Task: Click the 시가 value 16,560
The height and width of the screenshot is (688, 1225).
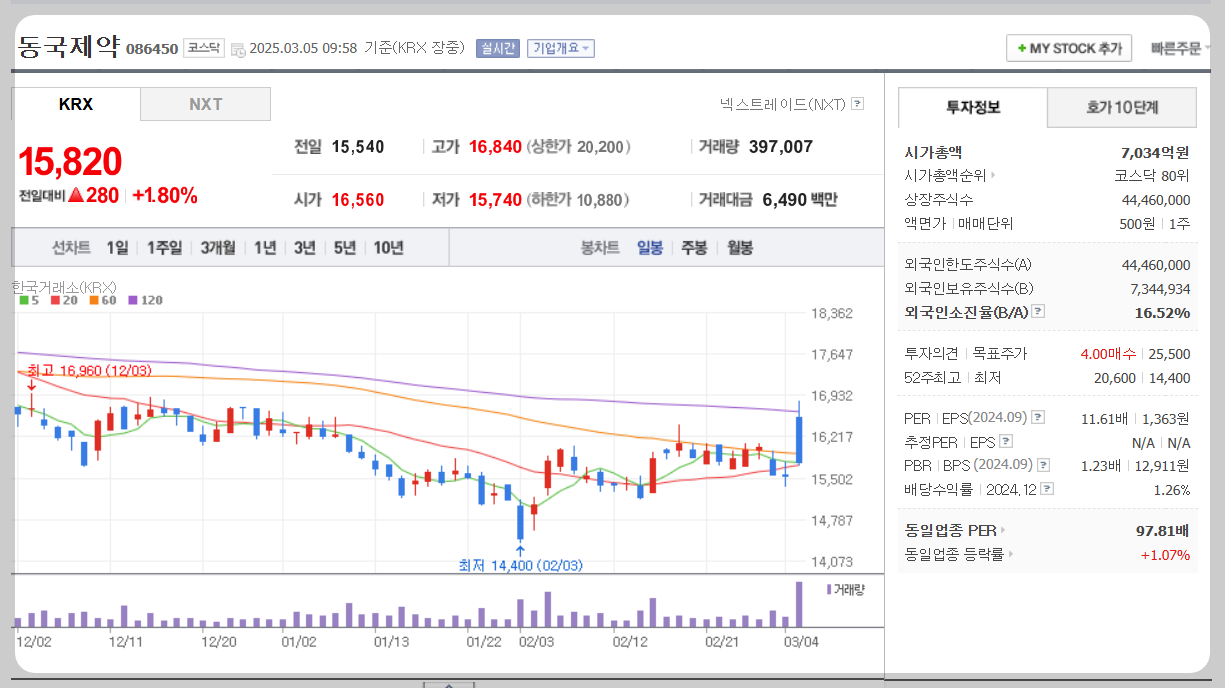Action: (x=358, y=200)
